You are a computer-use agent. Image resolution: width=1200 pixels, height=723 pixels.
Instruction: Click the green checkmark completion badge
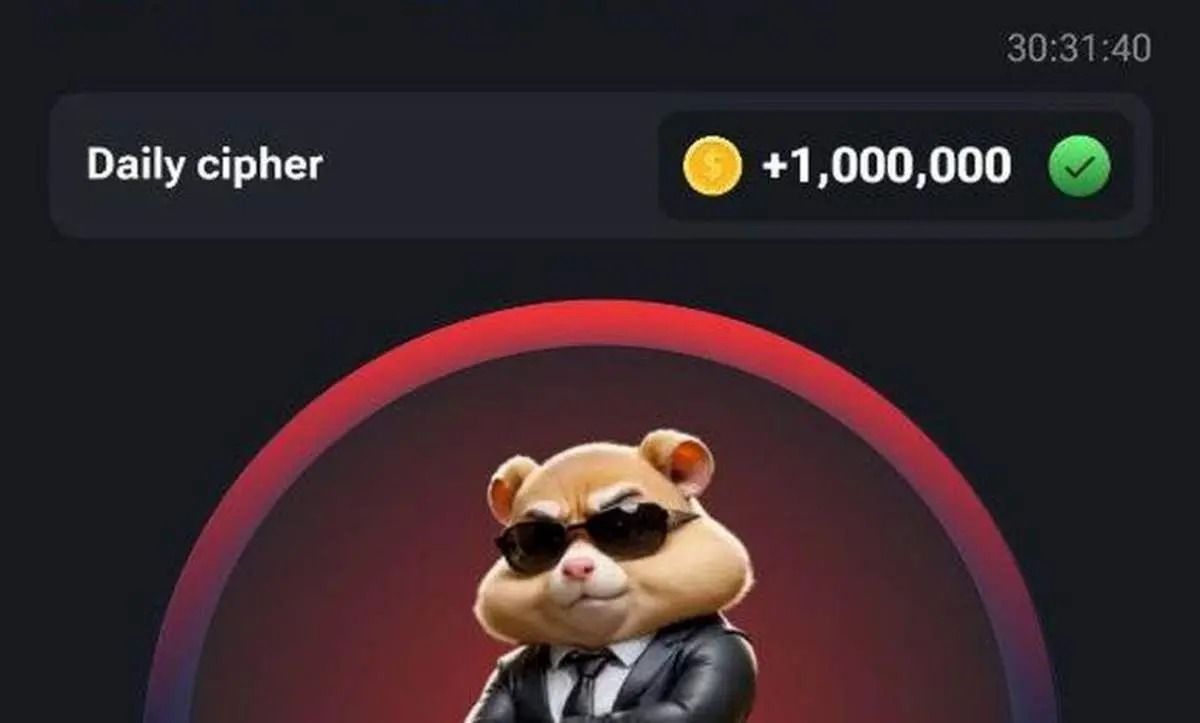tap(1079, 166)
